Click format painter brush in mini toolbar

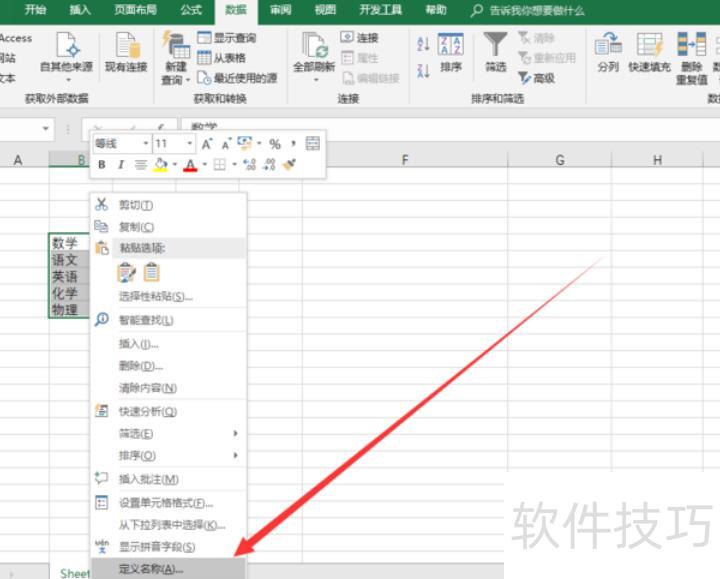tap(289, 164)
